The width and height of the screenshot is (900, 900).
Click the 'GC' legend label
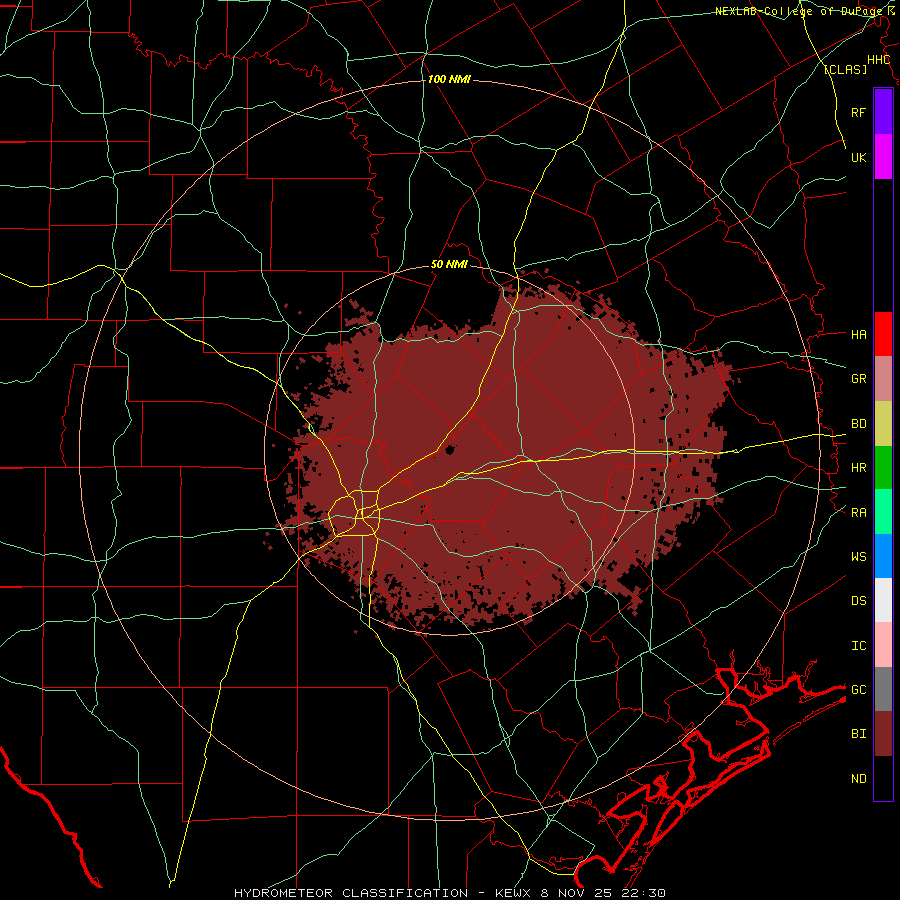859,690
